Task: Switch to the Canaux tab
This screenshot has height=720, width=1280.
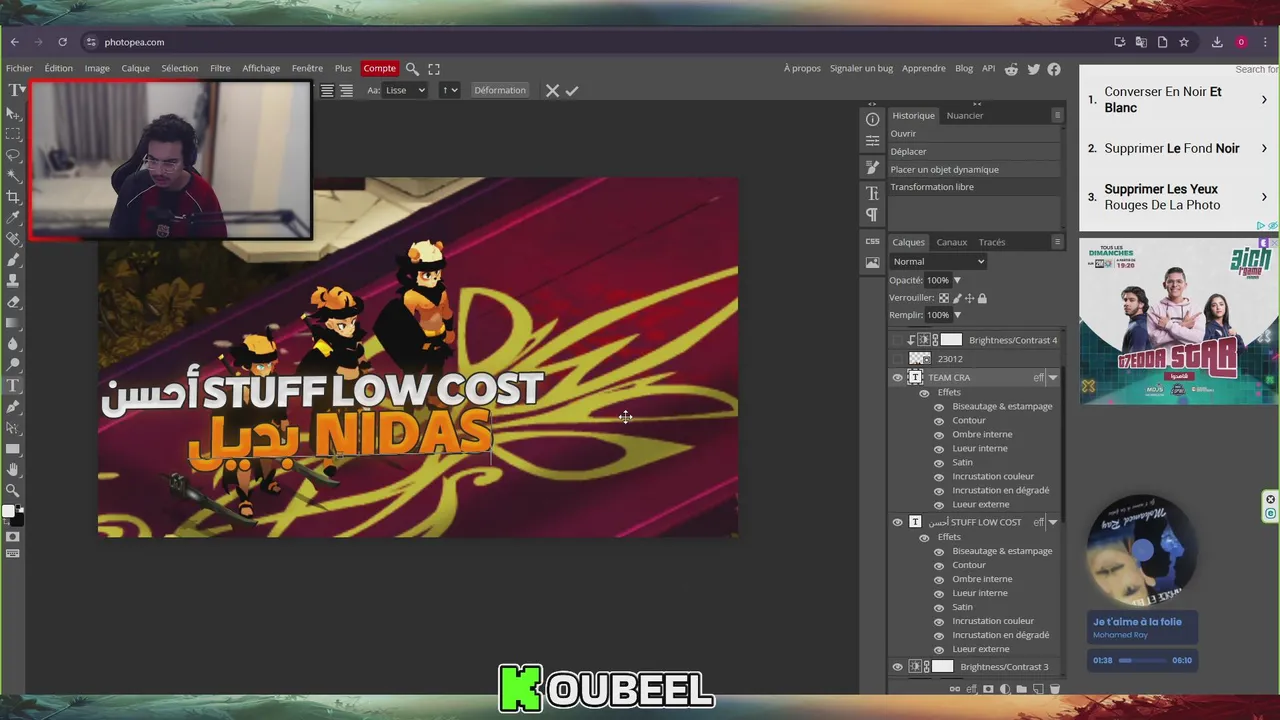Action: point(951,242)
